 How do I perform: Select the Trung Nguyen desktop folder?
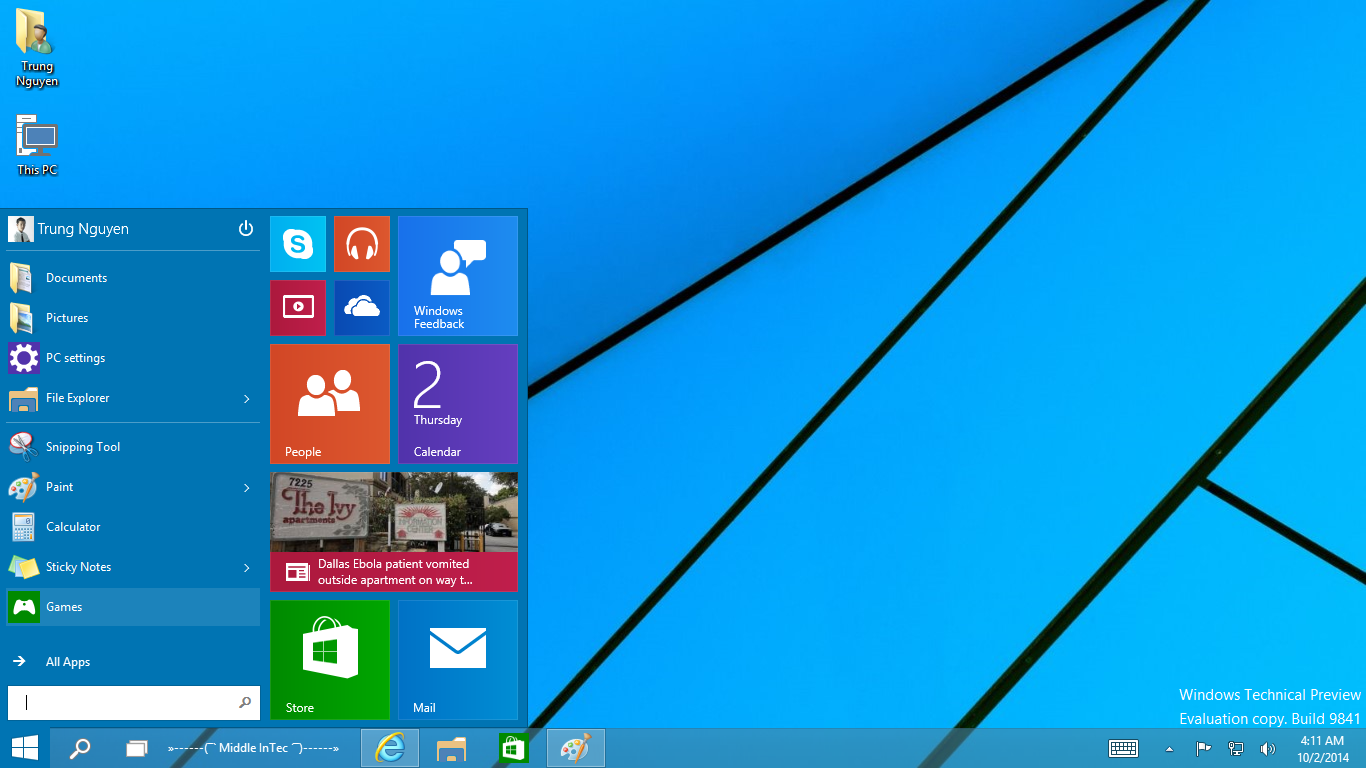(x=37, y=48)
